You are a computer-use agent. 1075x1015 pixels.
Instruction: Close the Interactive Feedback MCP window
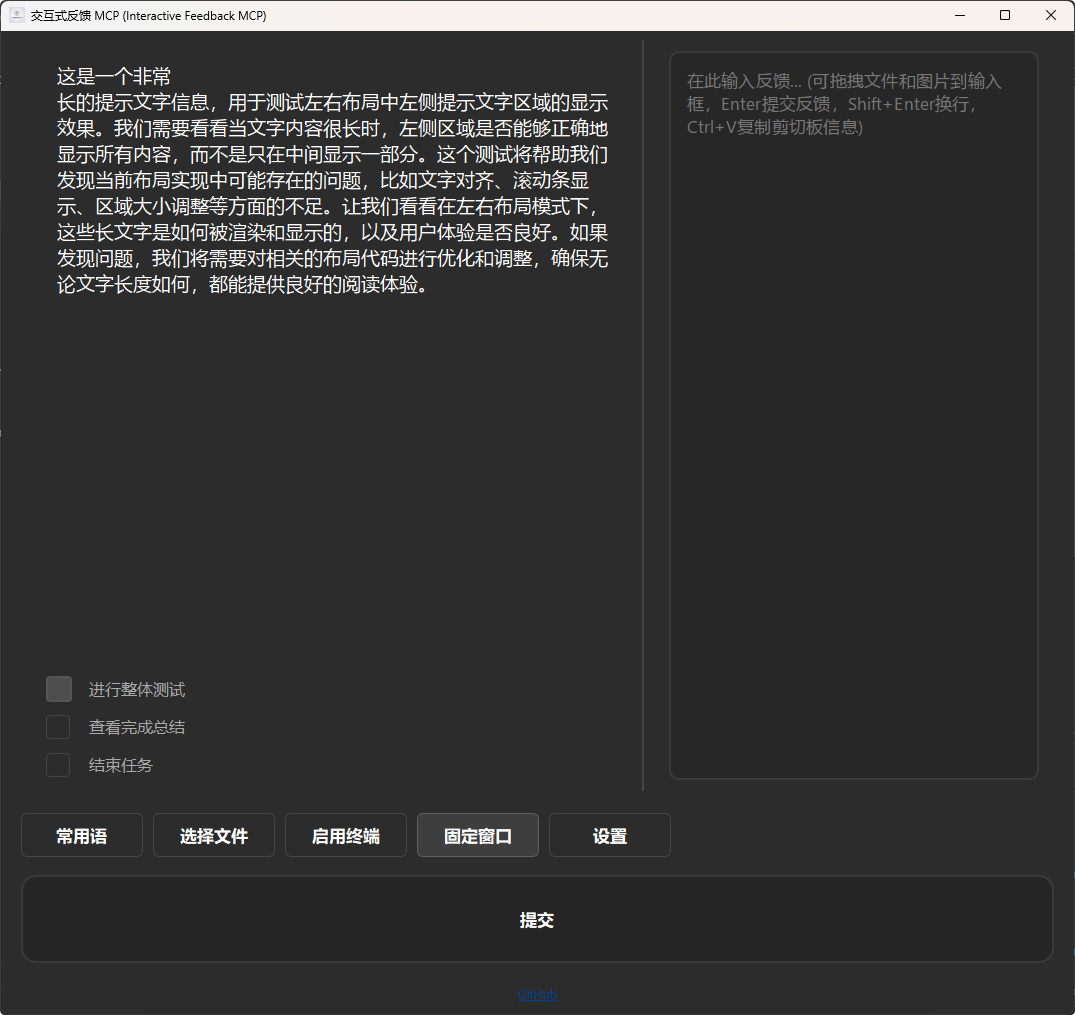(x=1050, y=15)
